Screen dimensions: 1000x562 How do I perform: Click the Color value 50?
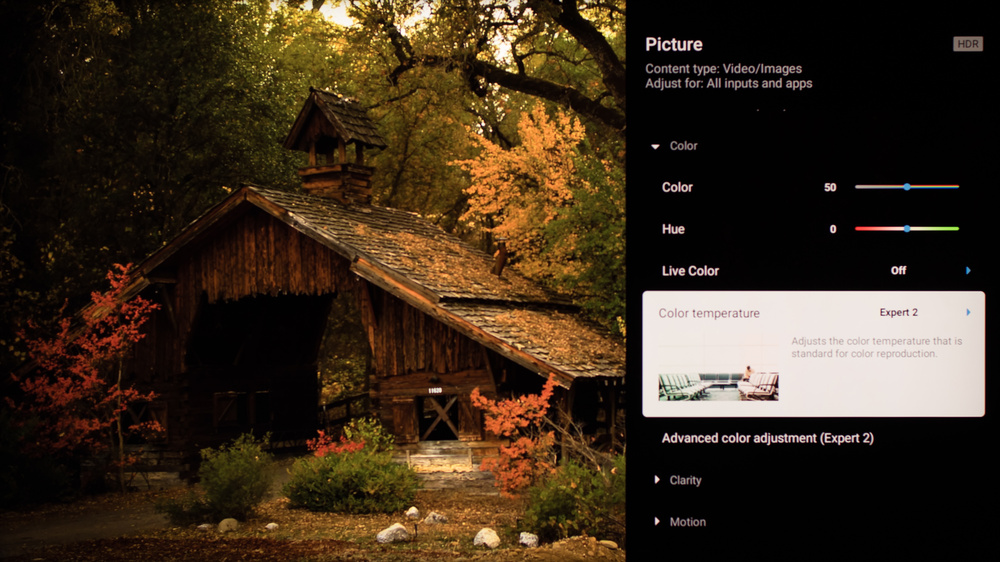tap(830, 188)
